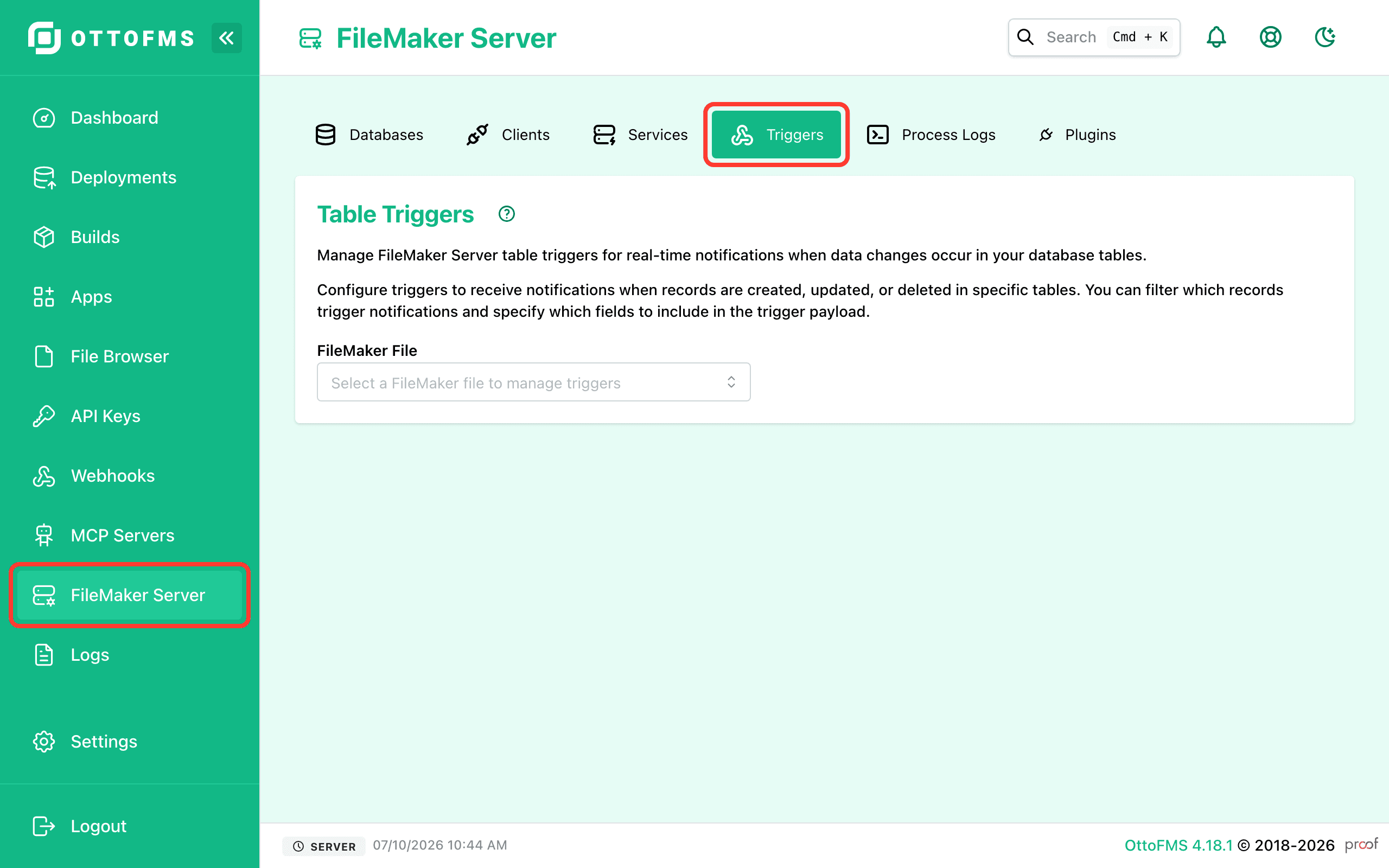This screenshot has height=868, width=1389.
Task: Go to Deployments in the sidebar
Action: tap(130, 177)
